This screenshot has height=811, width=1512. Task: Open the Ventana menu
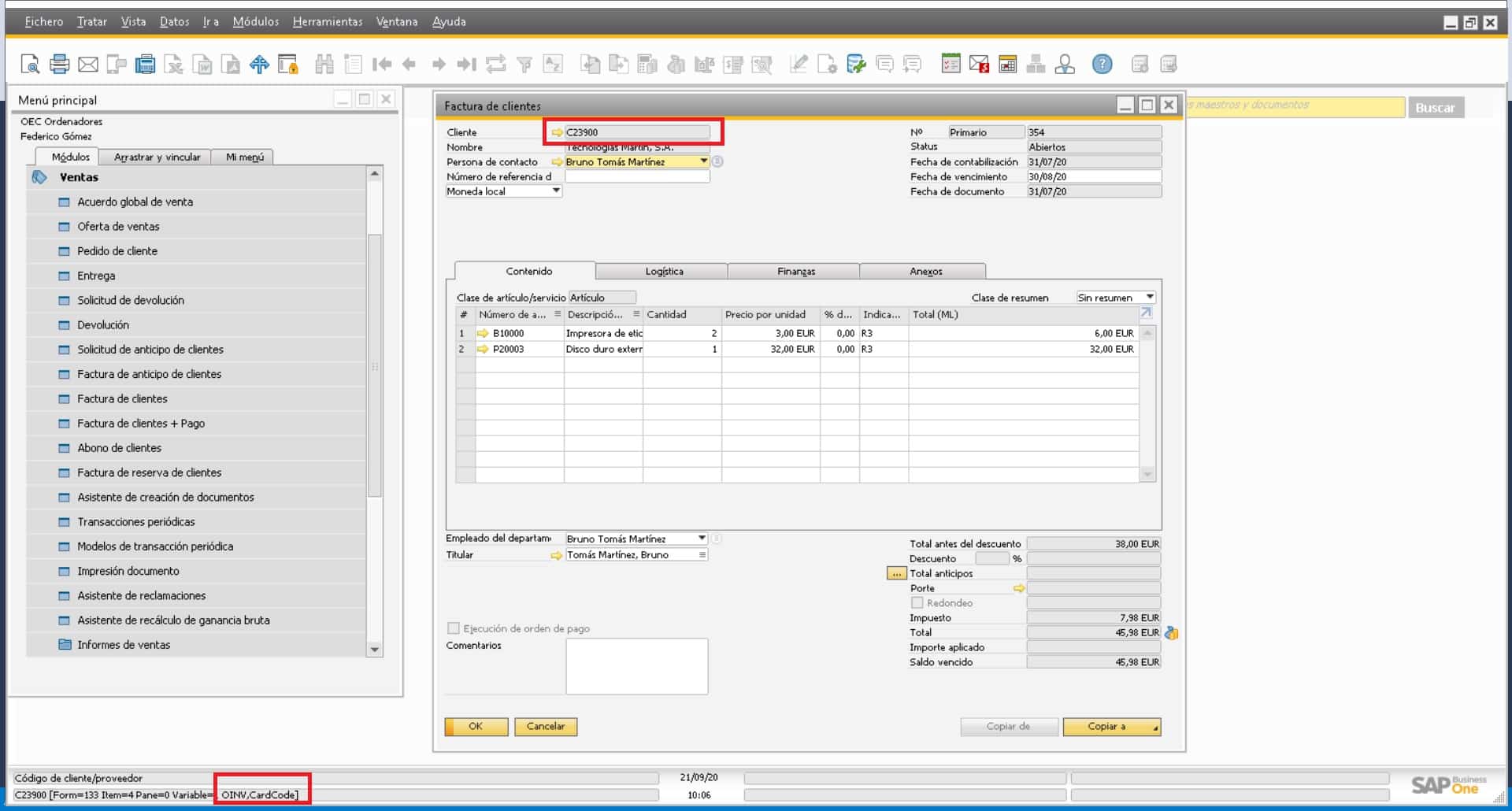pyautogui.click(x=397, y=22)
